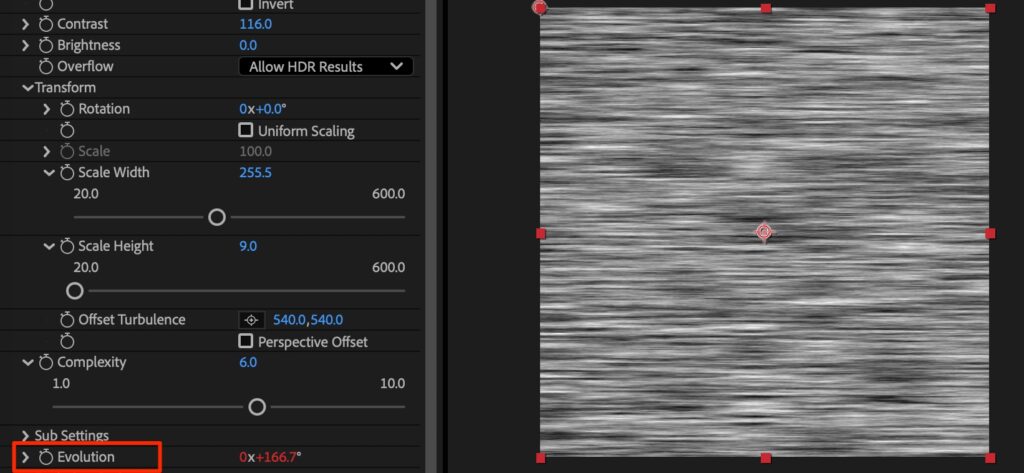Open the Overflow Allow HDR Results dropdown
The width and height of the screenshot is (1024, 473).
325,66
